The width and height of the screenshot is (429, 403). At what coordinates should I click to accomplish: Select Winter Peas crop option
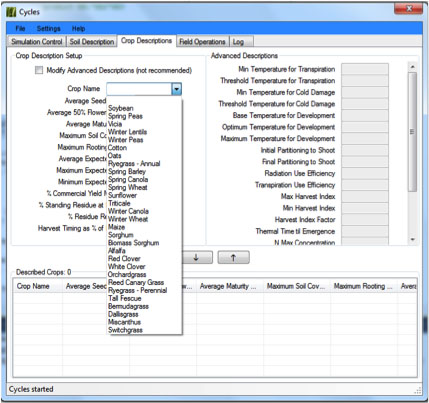126,140
